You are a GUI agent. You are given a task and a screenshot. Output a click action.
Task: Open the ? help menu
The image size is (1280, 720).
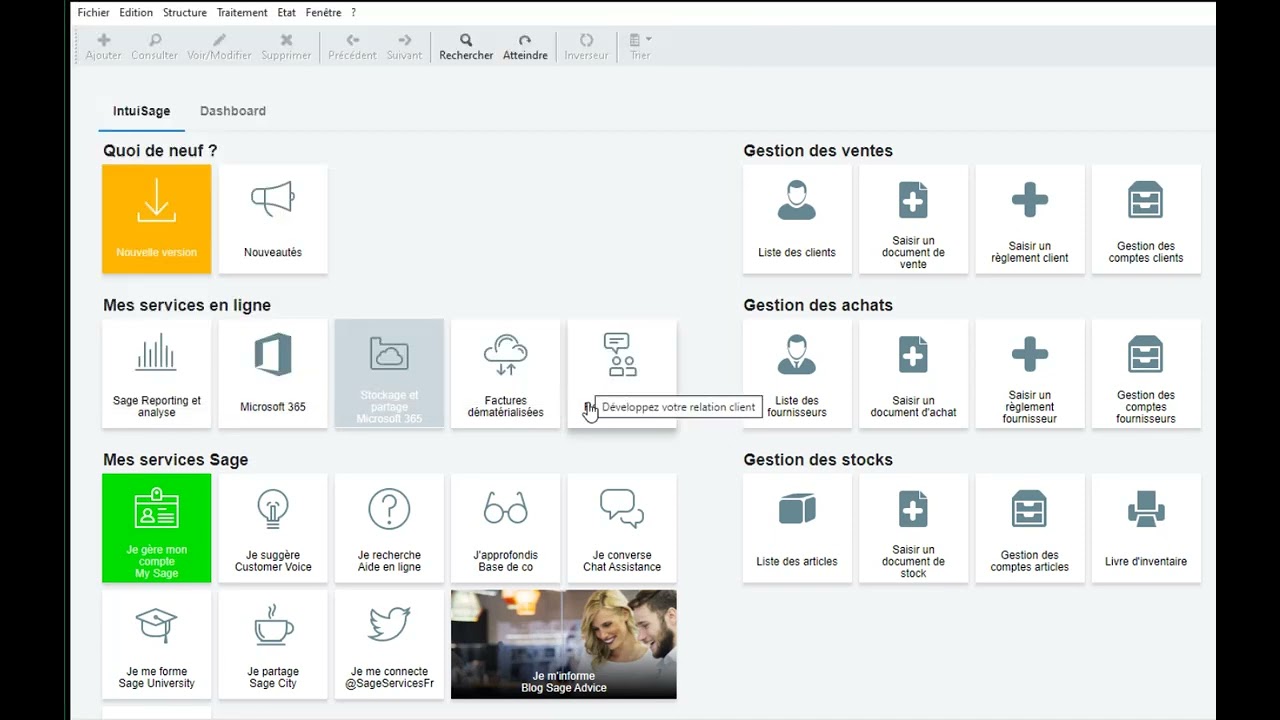click(x=353, y=13)
